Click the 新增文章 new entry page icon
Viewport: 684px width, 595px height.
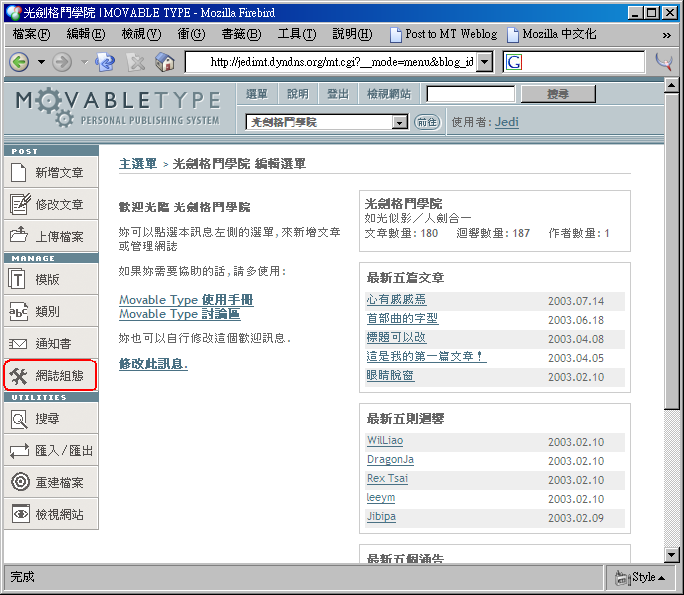19,172
